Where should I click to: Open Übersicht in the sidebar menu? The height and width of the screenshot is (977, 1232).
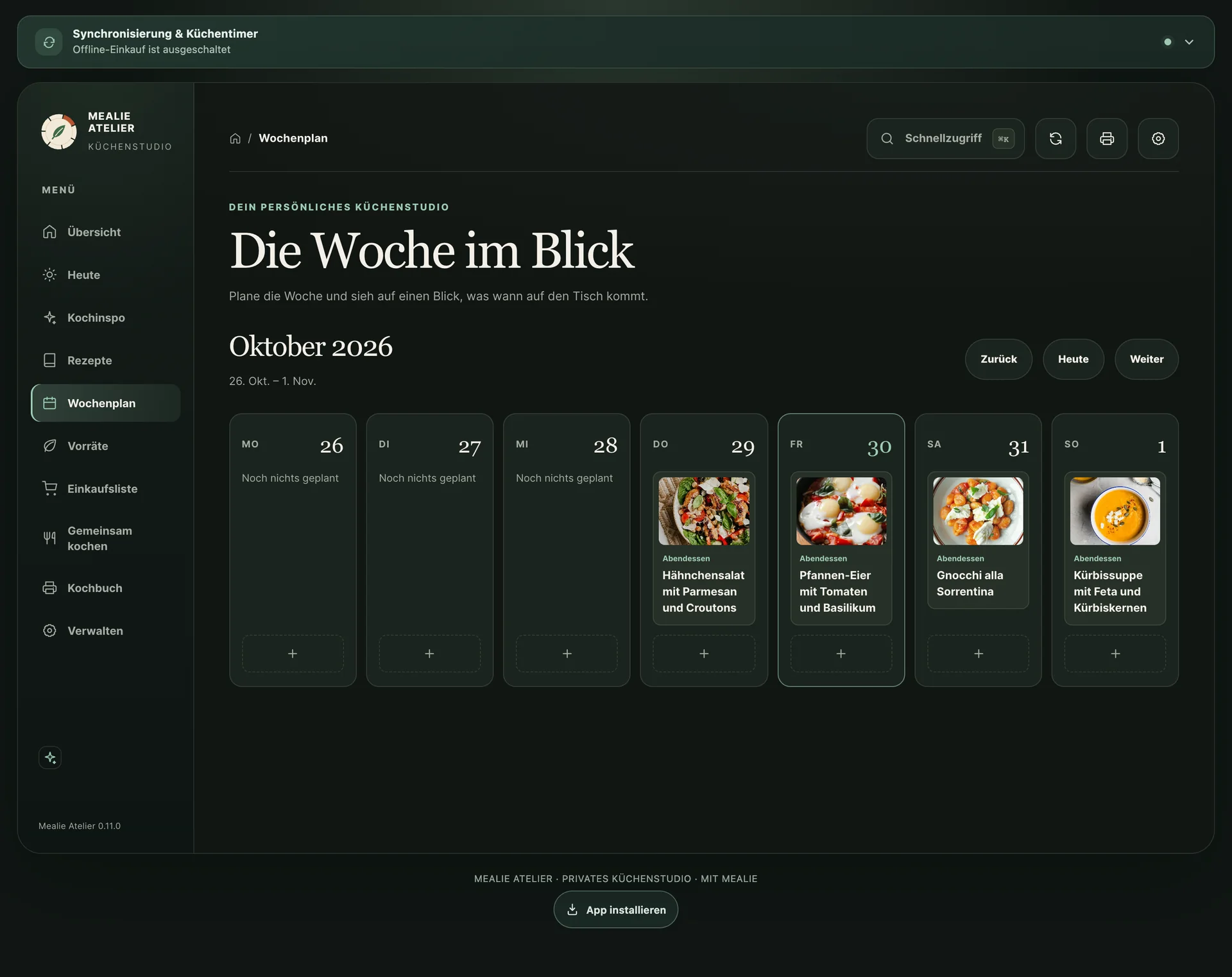point(106,232)
